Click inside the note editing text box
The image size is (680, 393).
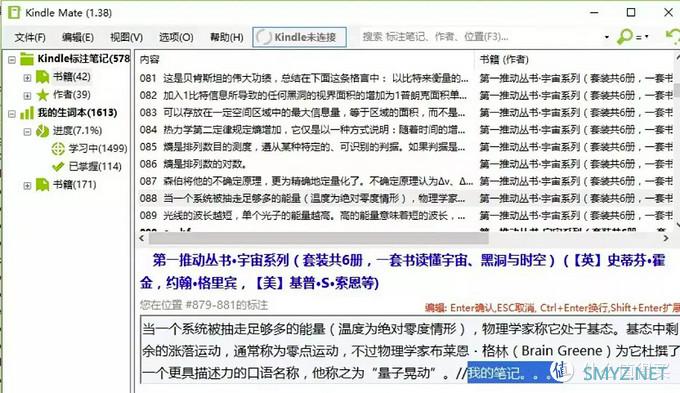pos(410,350)
